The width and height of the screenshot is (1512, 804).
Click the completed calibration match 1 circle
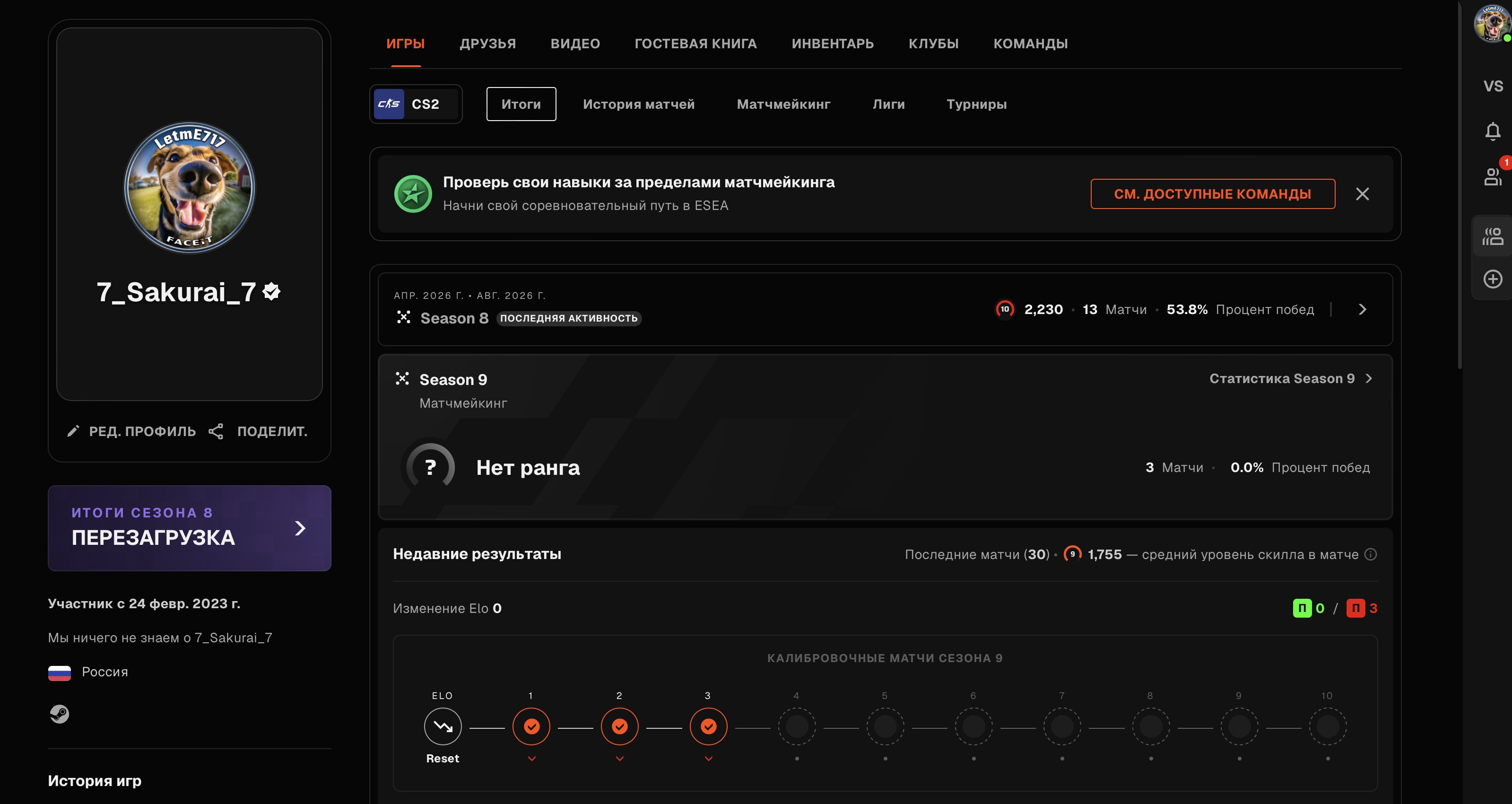[x=531, y=726]
